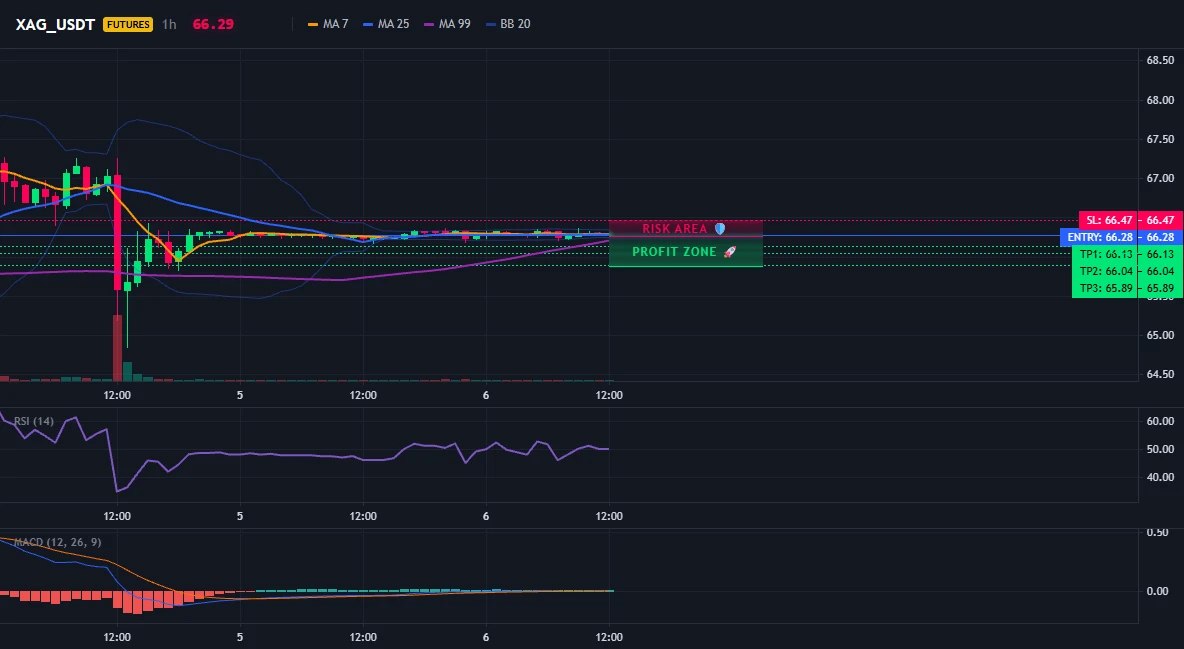Click the red 66.29 current price
This screenshot has height=649, width=1184.
tap(213, 24)
